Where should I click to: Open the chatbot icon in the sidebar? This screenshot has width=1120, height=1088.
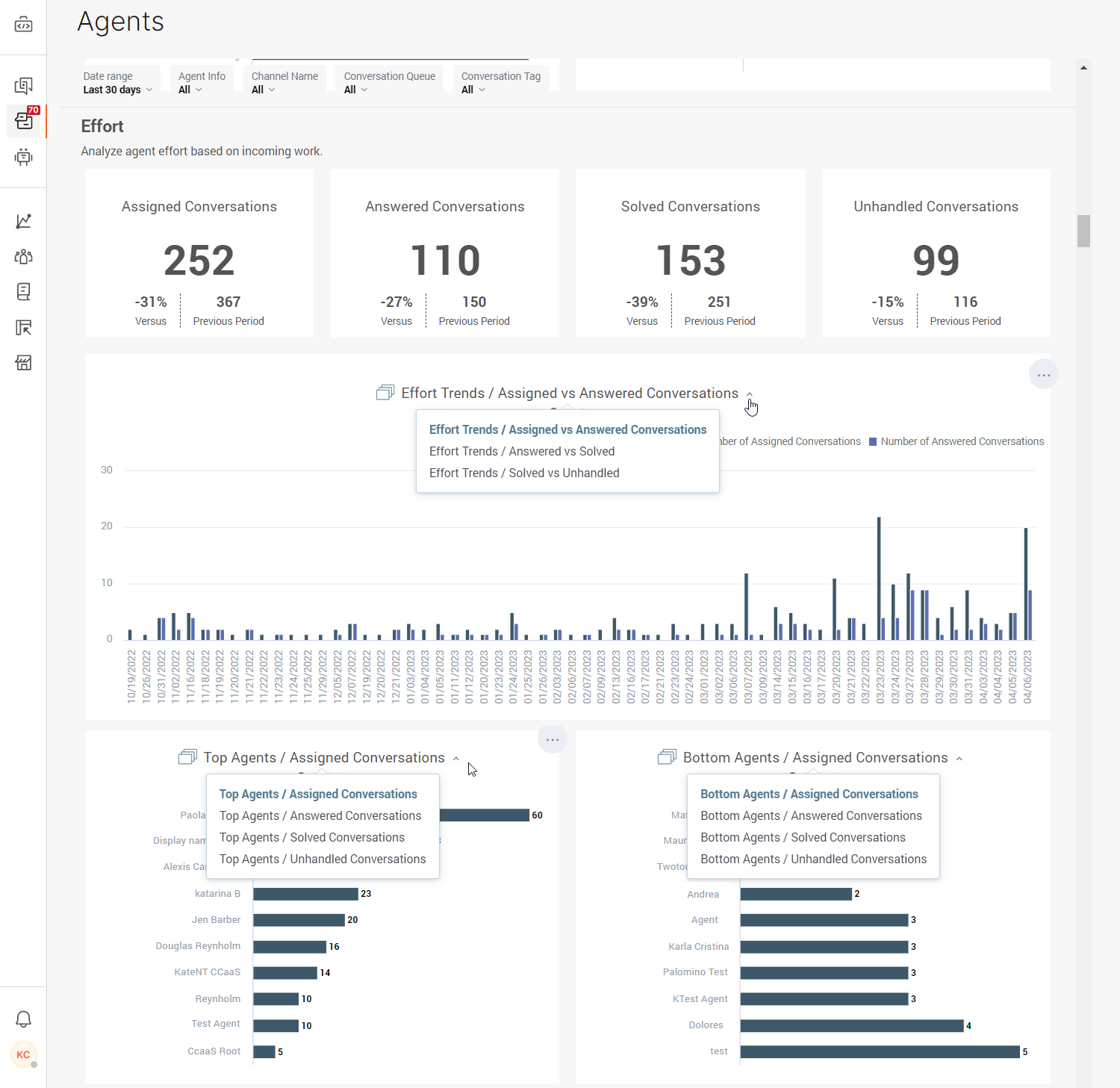pyautogui.click(x=23, y=158)
